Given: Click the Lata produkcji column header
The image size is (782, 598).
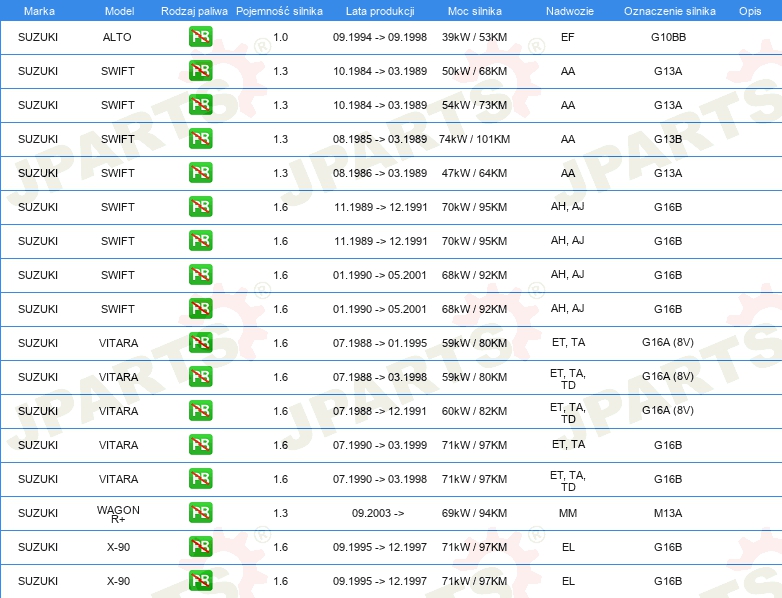Looking at the screenshot, I should pyautogui.click(x=380, y=11).
